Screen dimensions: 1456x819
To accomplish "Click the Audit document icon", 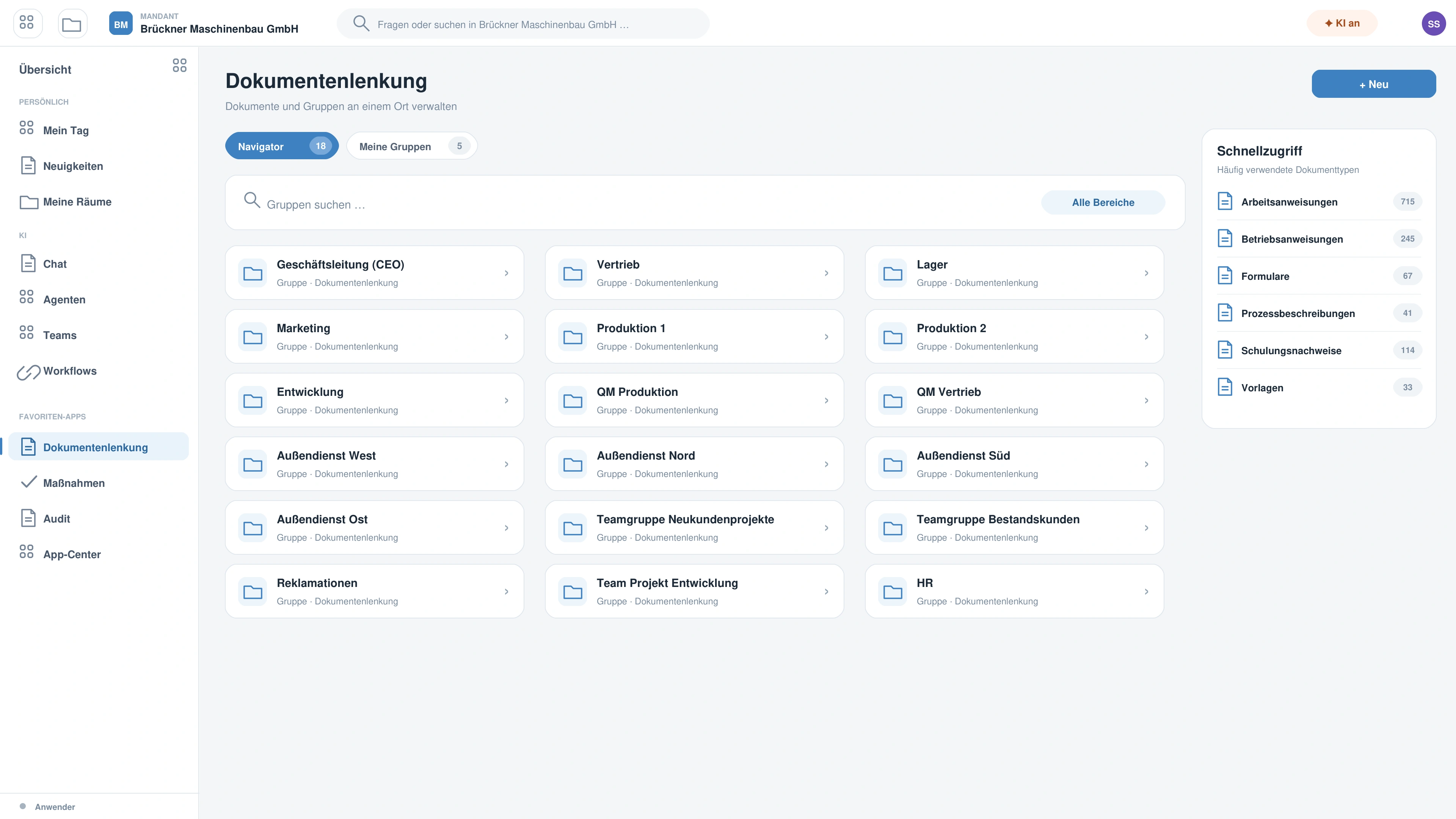I will pos(28,518).
